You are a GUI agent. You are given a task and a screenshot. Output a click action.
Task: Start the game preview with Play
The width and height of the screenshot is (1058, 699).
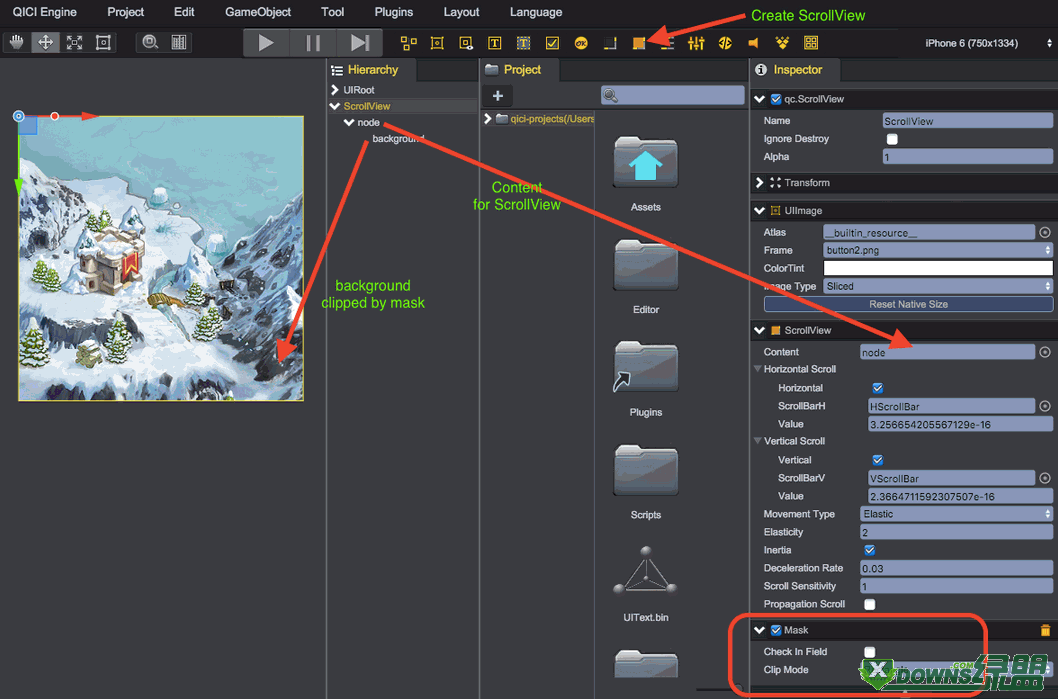267,43
